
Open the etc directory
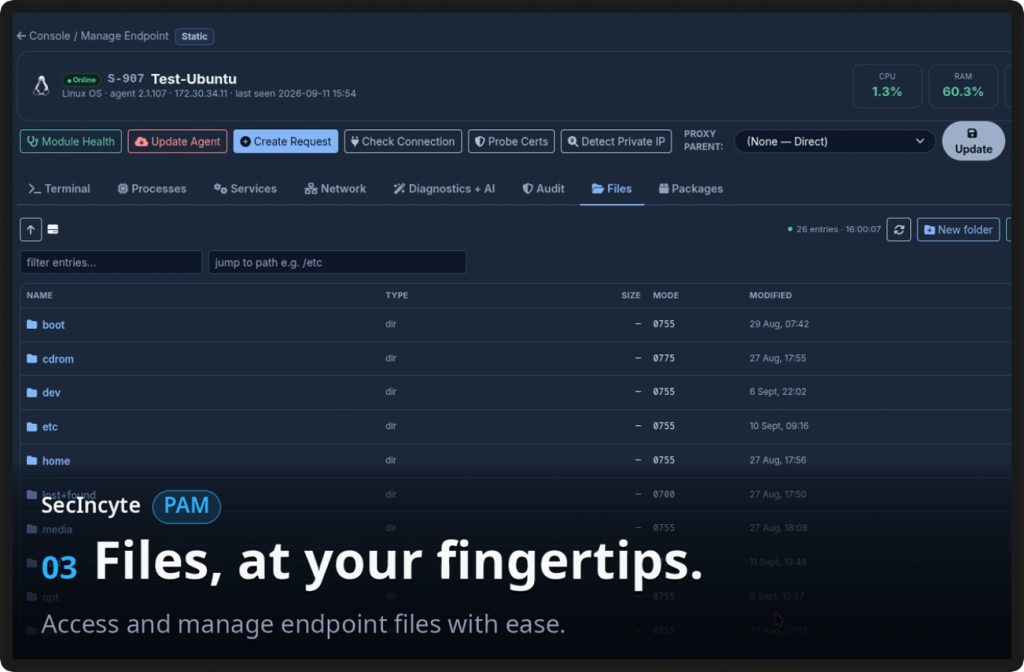[50, 427]
